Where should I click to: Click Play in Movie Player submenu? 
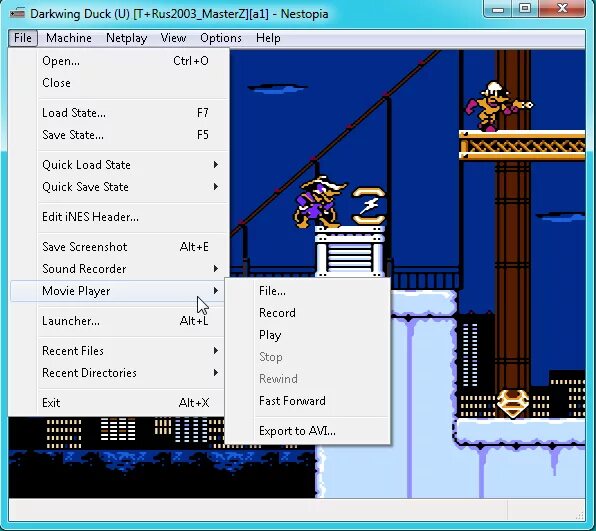pyautogui.click(x=308, y=335)
